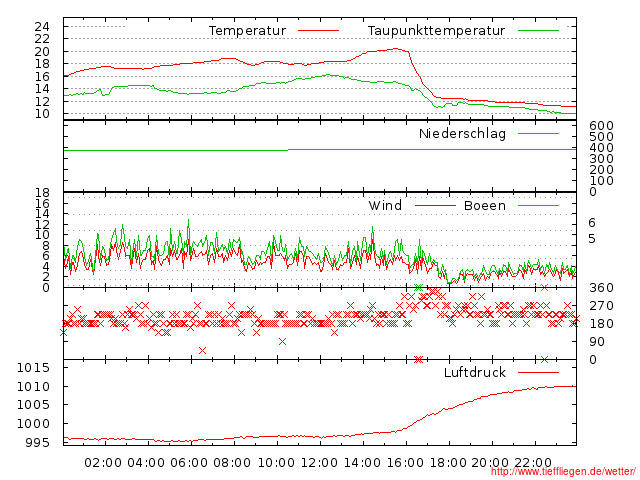Image resolution: width=640 pixels, height=480 pixels.
Task: Click the green Taupunkttemperatur legend line
Action: point(538,31)
